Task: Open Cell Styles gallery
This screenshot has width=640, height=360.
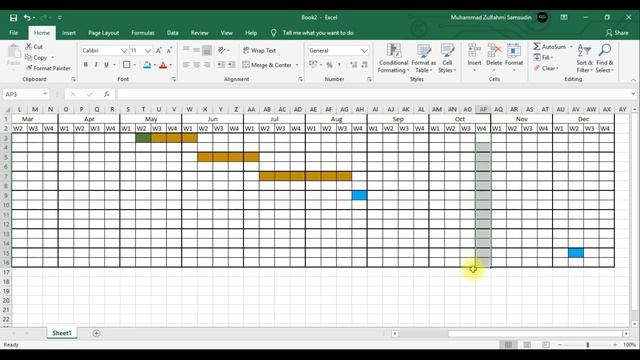Action: [x=447, y=58]
